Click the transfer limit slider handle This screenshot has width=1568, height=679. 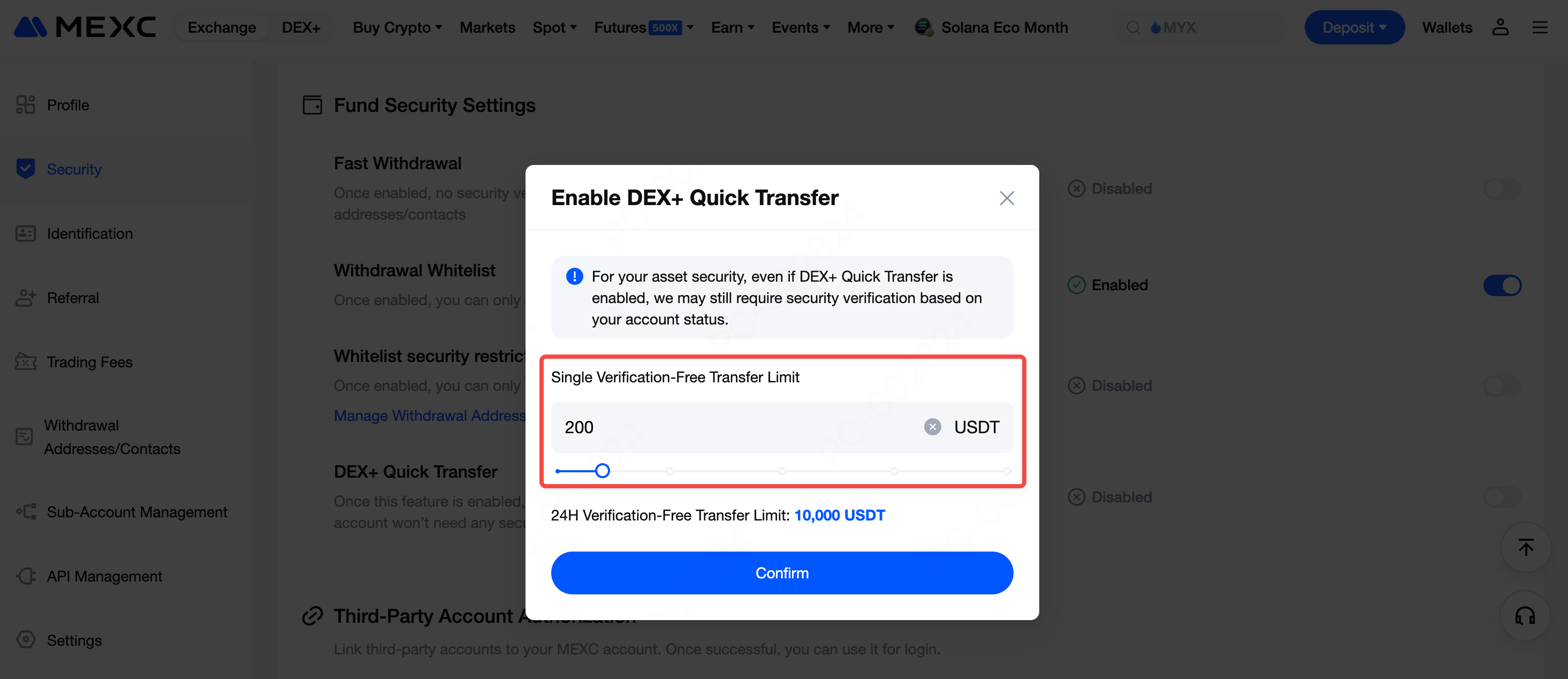coord(602,471)
